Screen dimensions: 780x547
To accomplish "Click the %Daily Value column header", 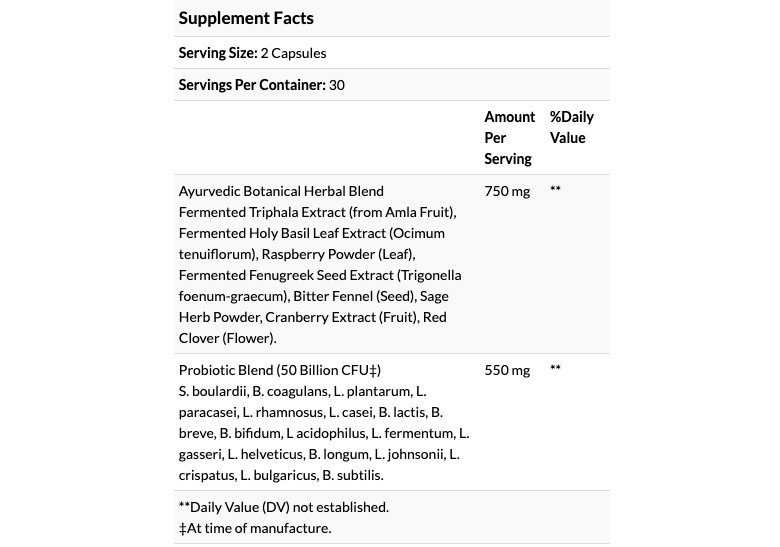I will click(571, 128).
